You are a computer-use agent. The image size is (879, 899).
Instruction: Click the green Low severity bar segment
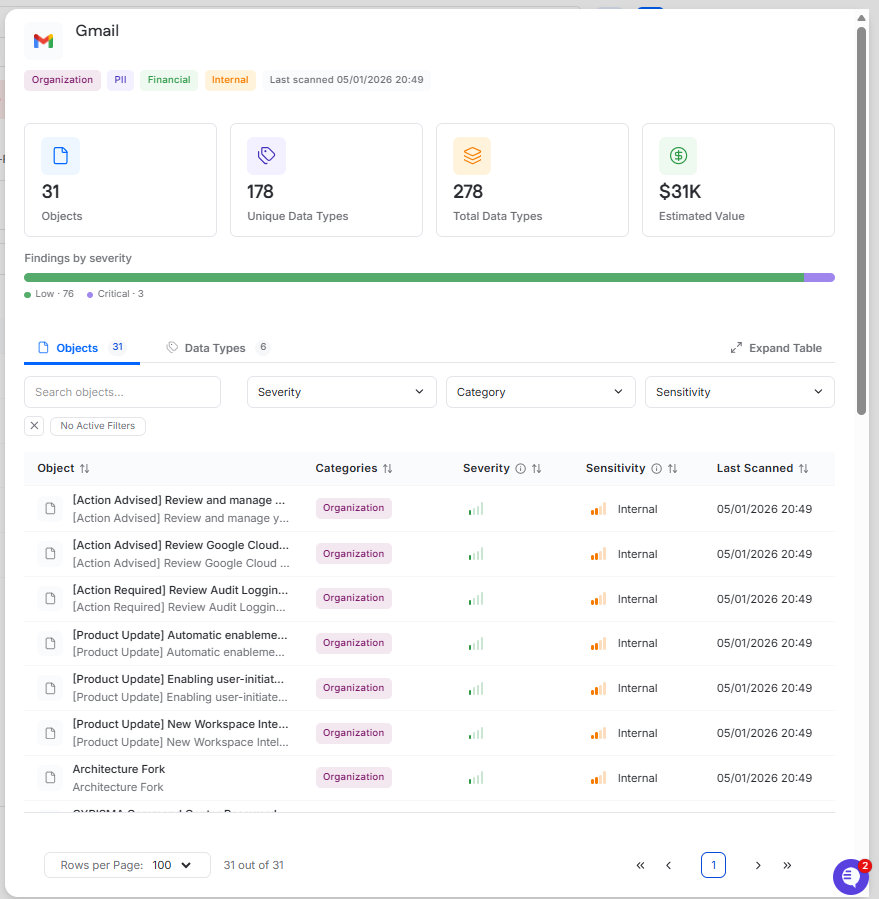[414, 277]
